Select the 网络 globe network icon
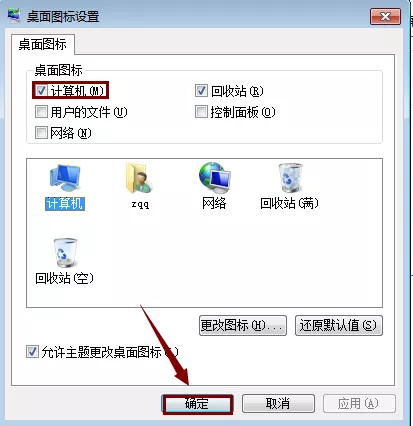 [214, 178]
